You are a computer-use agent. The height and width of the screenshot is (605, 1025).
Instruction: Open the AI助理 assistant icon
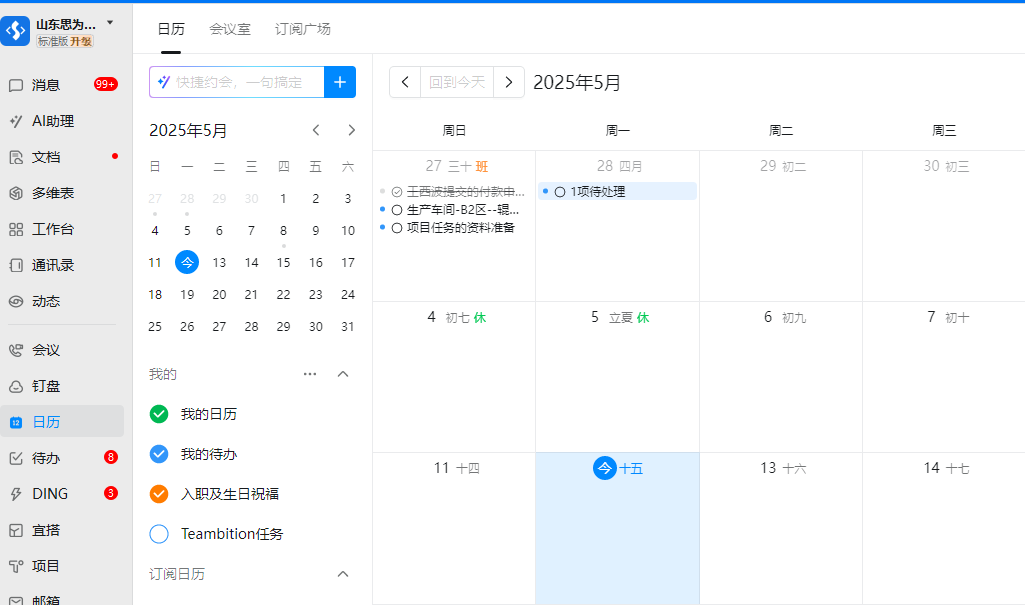[16, 121]
